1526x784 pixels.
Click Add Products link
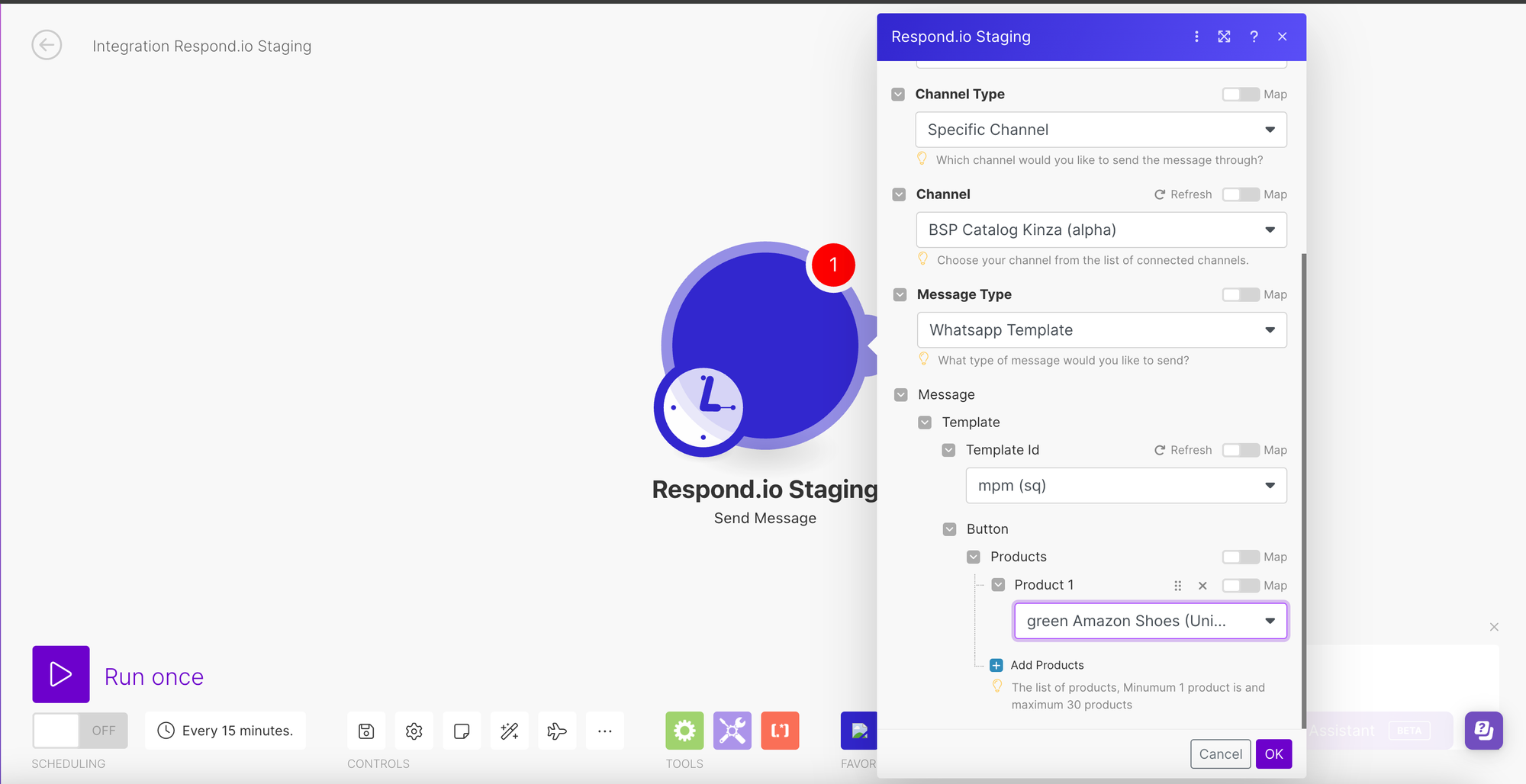[x=1047, y=665]
